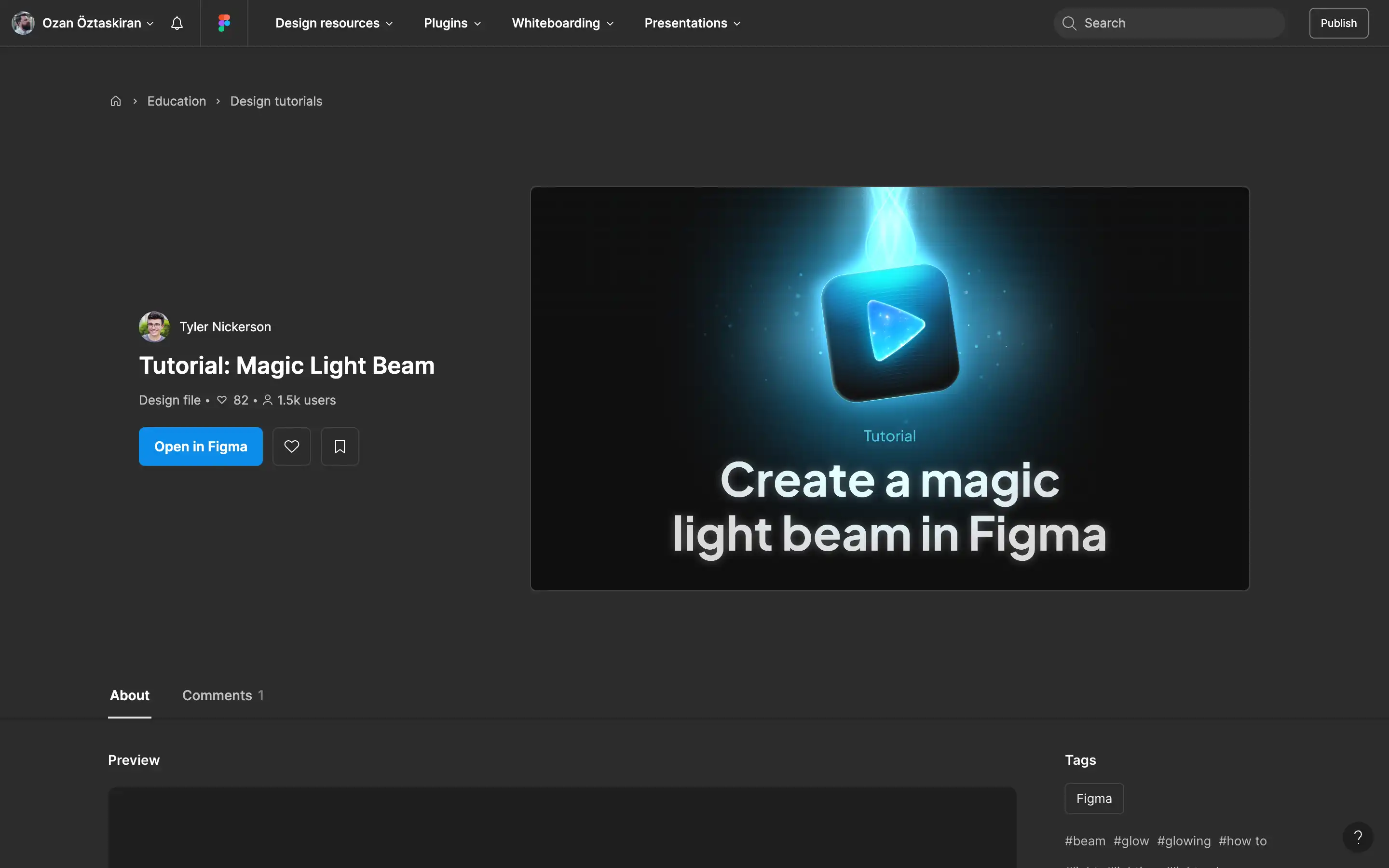Switch to the Comments tab
Viewport: 1389px width, 868px height.
click(x=223, y=695)
